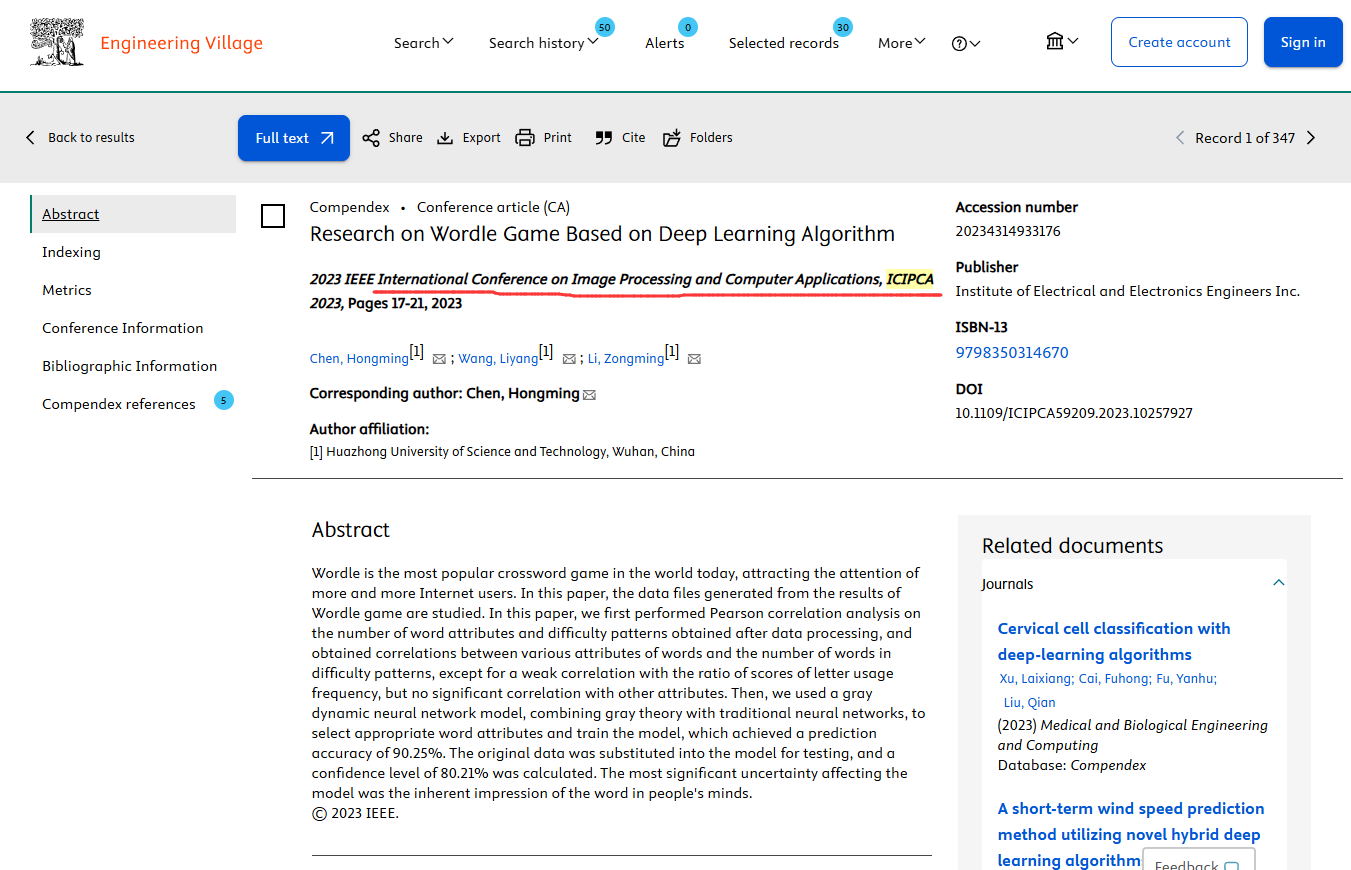
Task: Click related-article authors Xu, Laixiang; Cai, Fuhong; Fu, Yanhu
Action: 1109,679
